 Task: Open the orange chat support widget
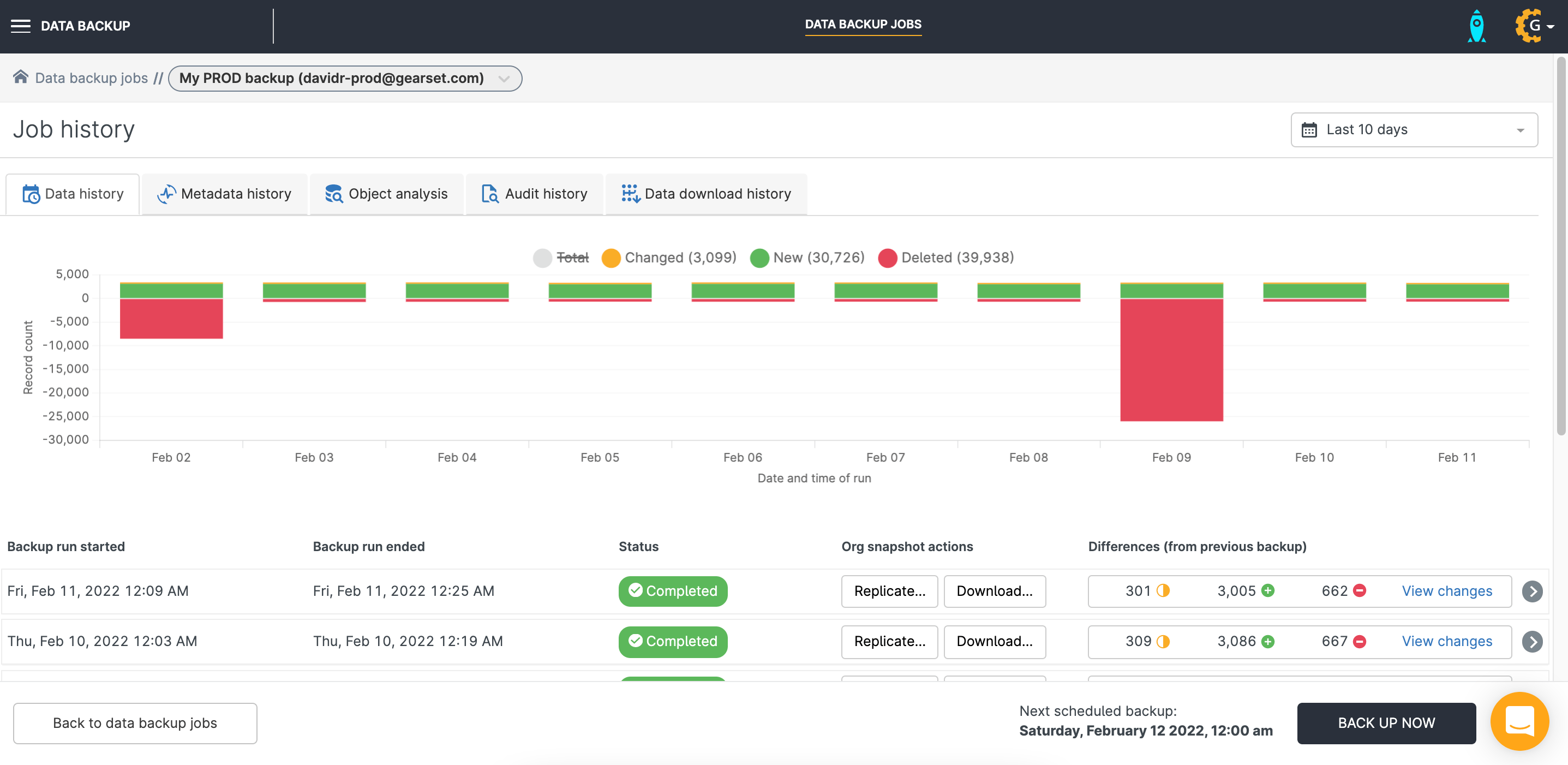(1519, 721)
